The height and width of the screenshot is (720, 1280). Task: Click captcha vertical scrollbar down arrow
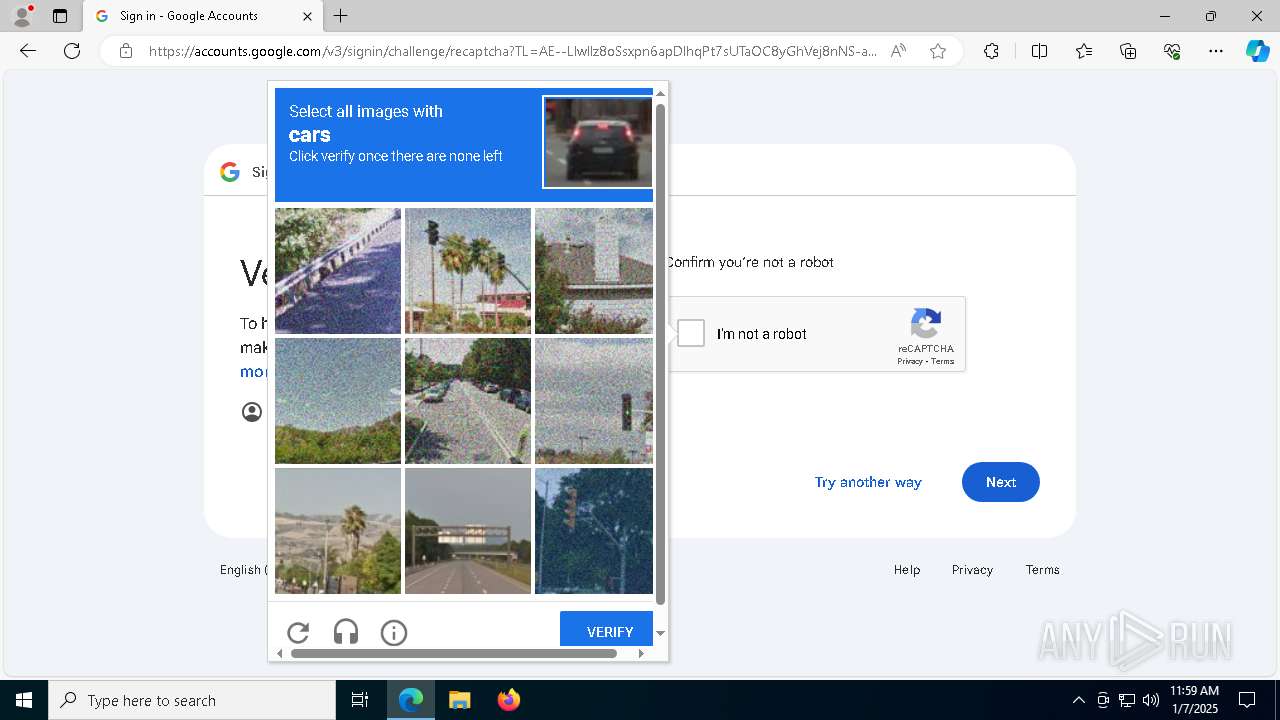(660, 633)
